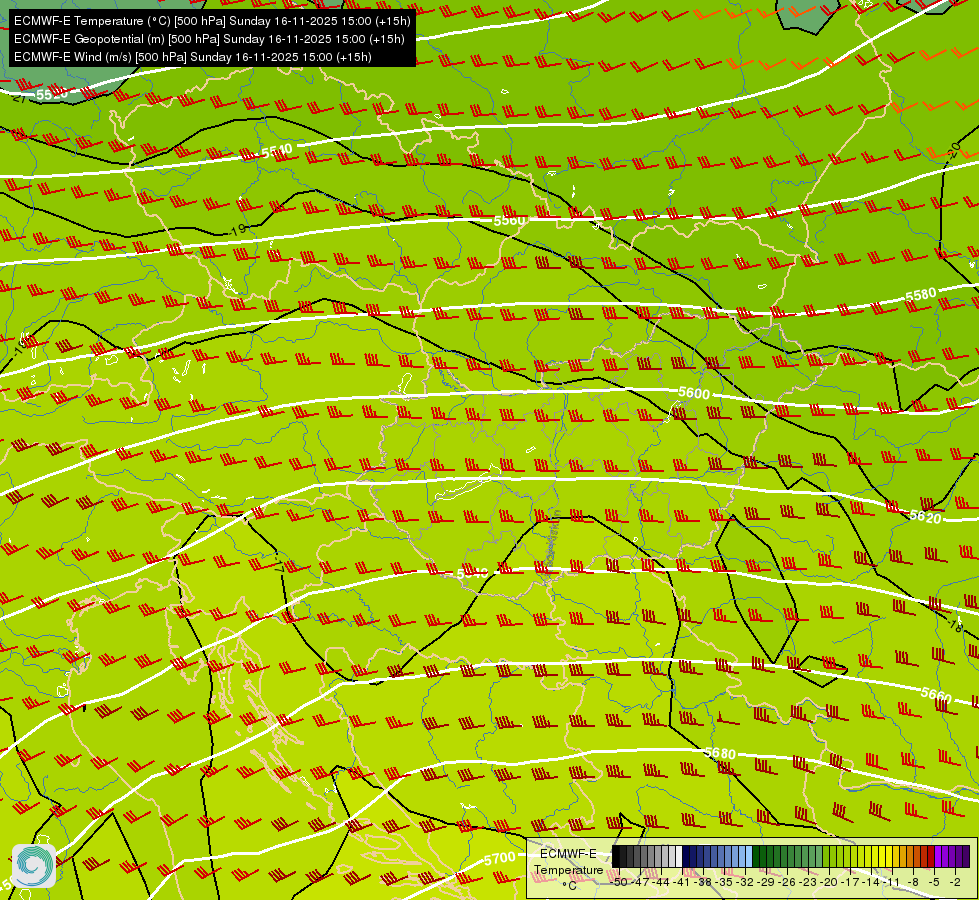Click the -50 value on the legend
The image size is (979, 900).
tap(618, 882)
